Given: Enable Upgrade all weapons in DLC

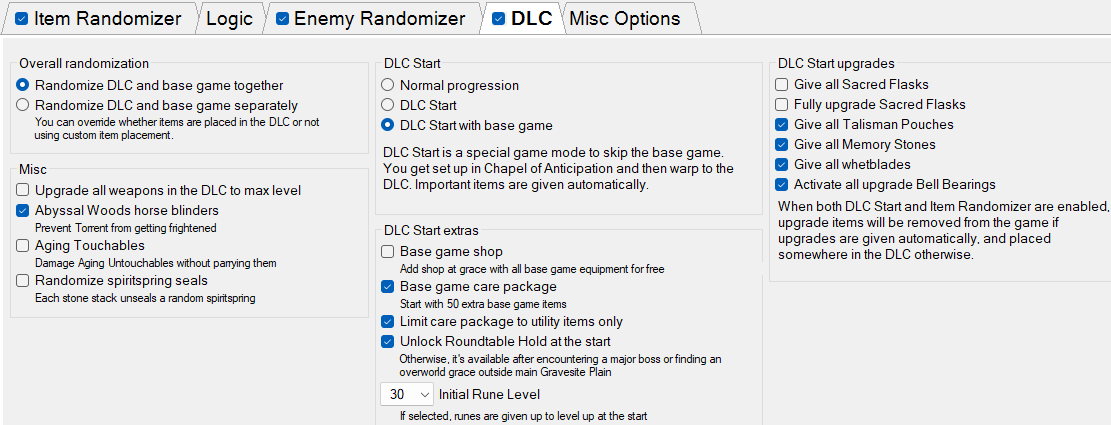Looking at the screenshot, I should (23, 190).
